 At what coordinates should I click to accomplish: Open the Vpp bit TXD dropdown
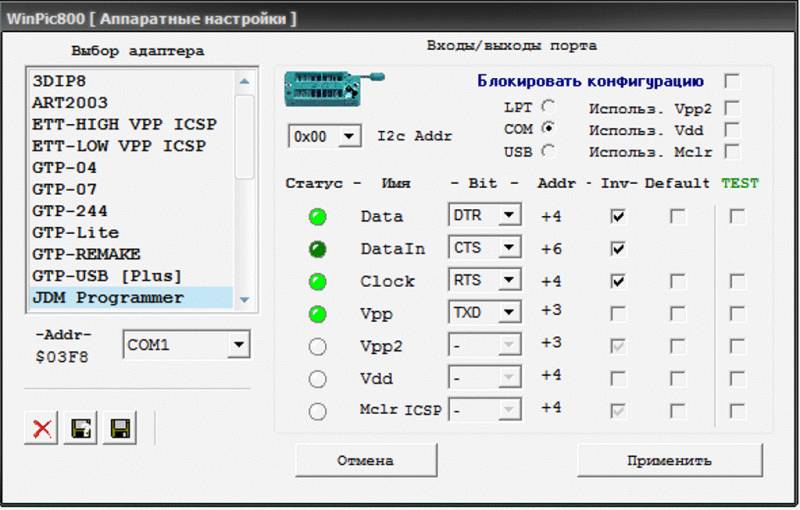click(509, 312)
